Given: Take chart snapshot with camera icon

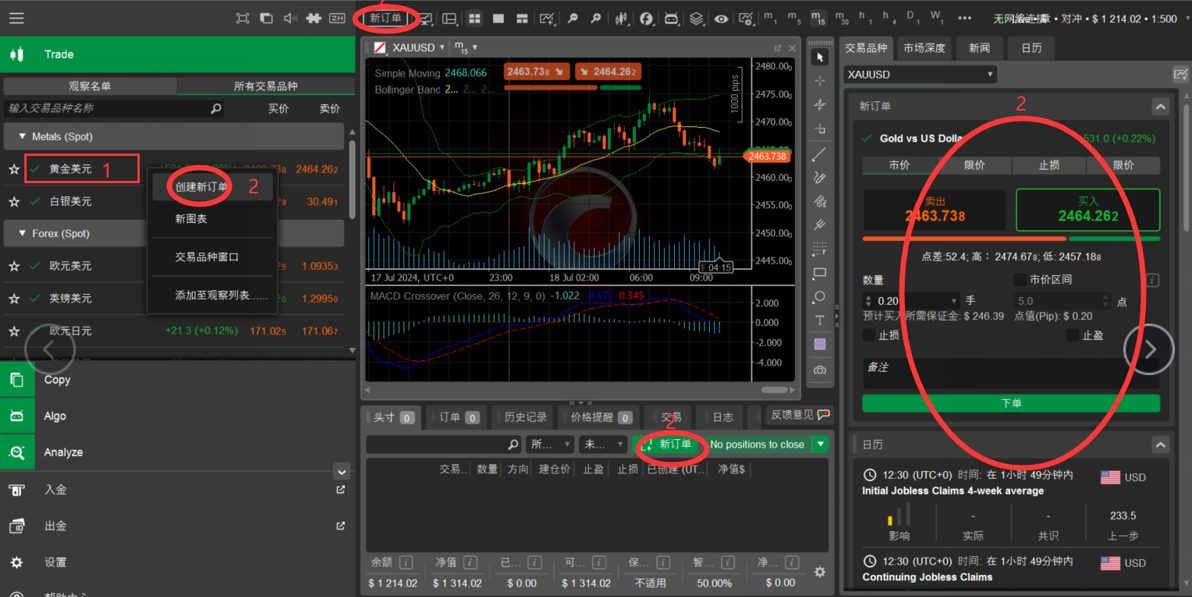Looking at the screenshot, I should (x=820, y=370).
